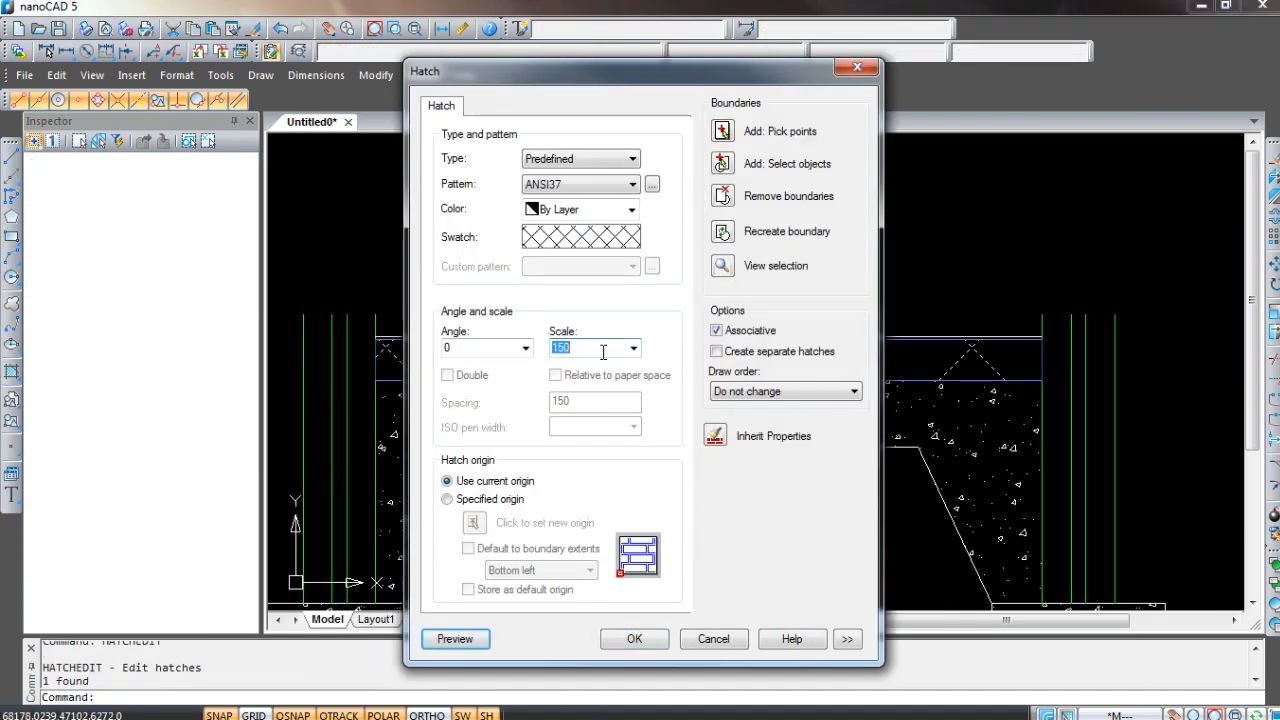Click the Pan hand icon
This screenshot has height=720, width=1280.
click(x=328, y=29)
